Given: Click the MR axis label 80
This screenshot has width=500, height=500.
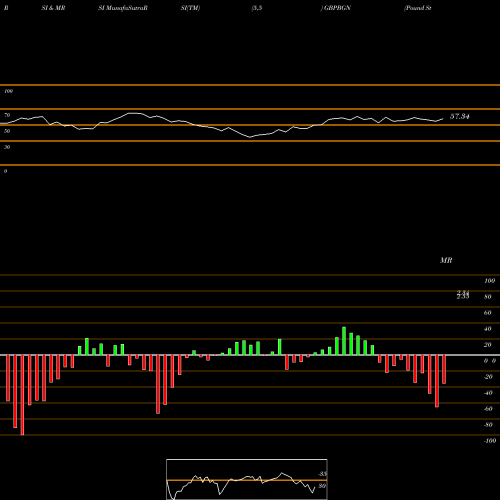Looking at the screenshot, I should coord(488,297).
